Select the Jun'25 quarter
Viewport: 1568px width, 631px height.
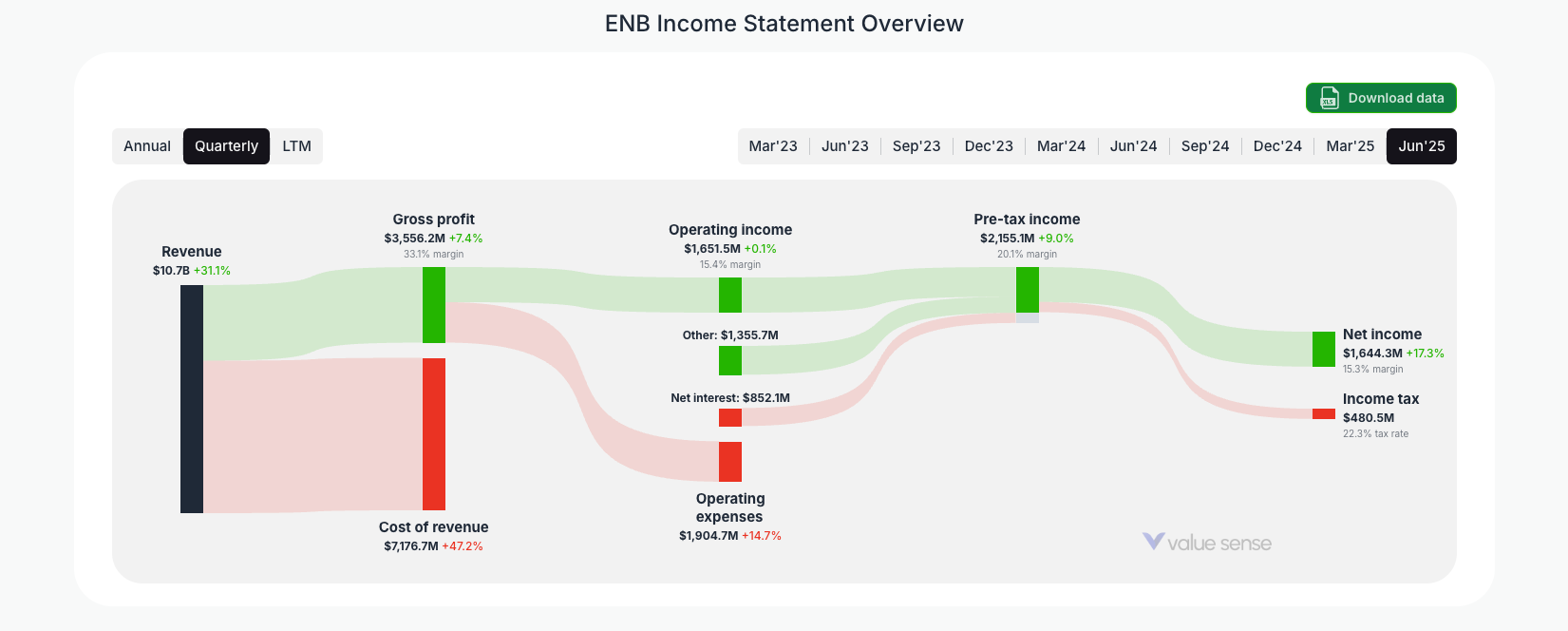pyautogui.click(x=1422, y=146)
